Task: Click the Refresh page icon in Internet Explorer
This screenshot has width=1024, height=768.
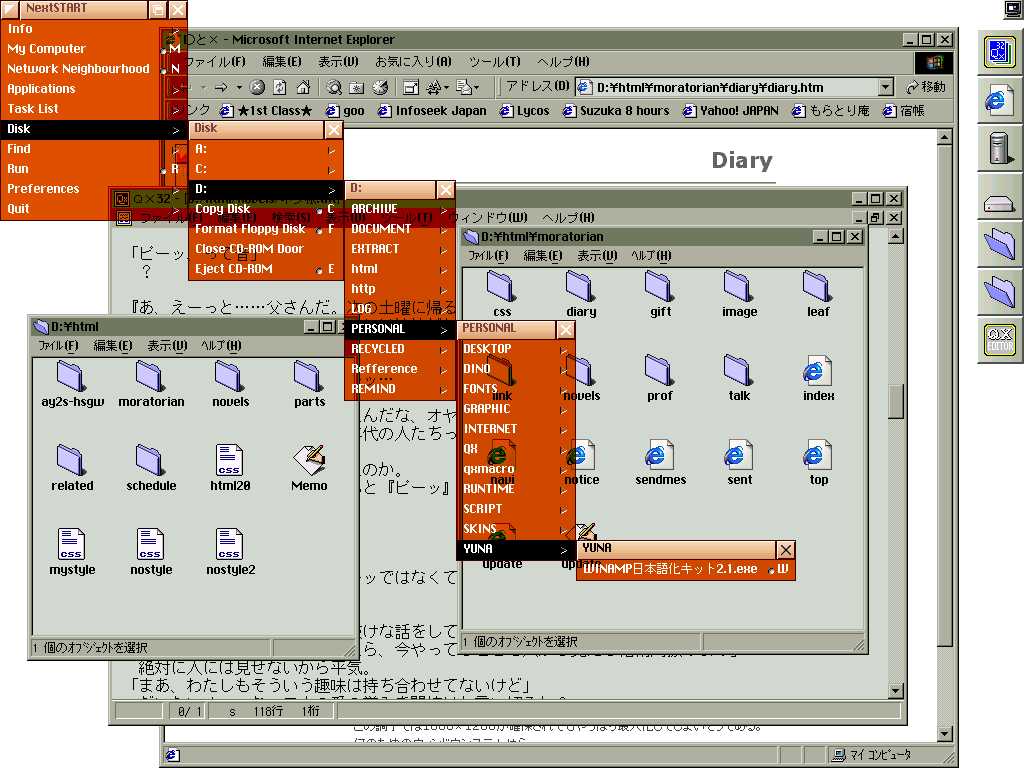Action: coord(280,87)
